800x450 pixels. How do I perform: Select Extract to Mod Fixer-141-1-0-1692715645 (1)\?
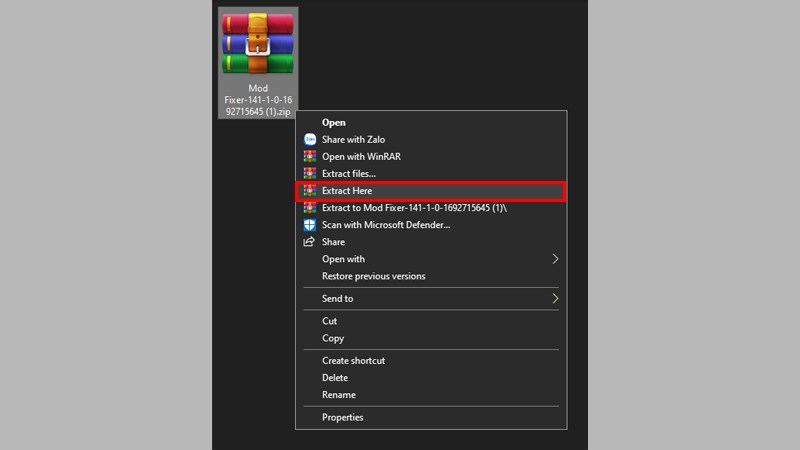(431, 208)
